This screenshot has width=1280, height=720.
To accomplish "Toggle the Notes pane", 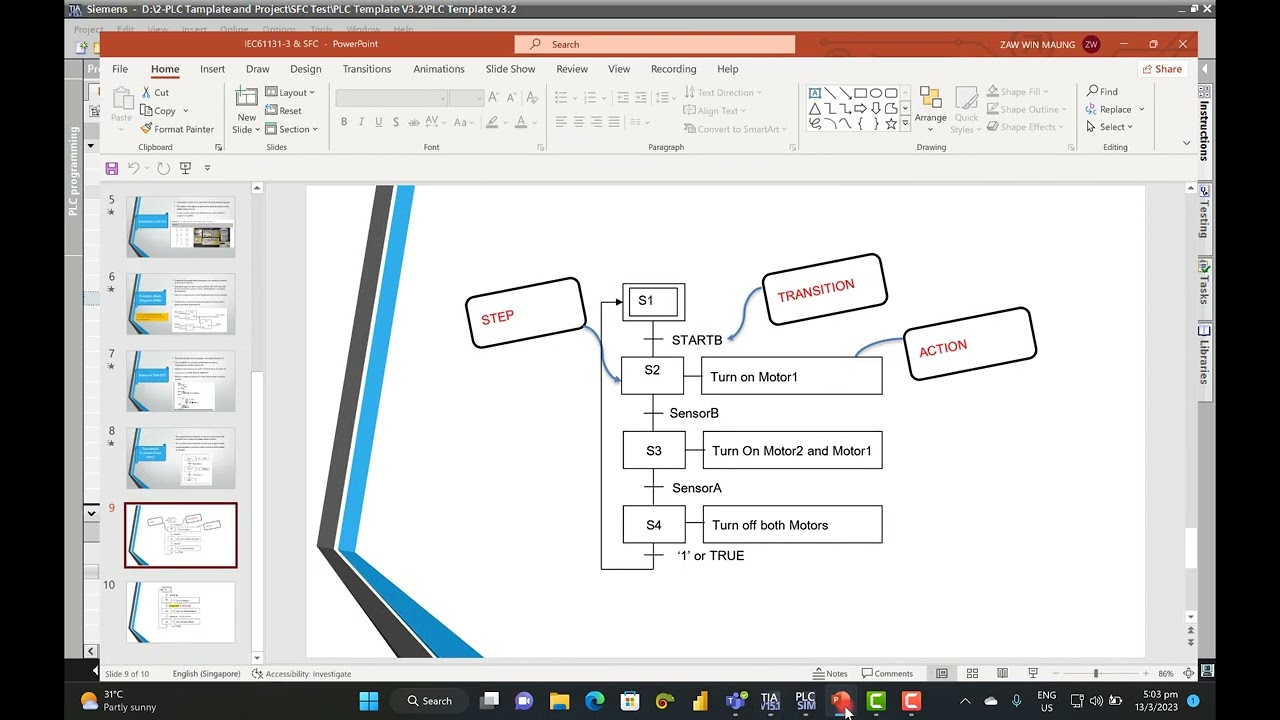I will 830,673.
